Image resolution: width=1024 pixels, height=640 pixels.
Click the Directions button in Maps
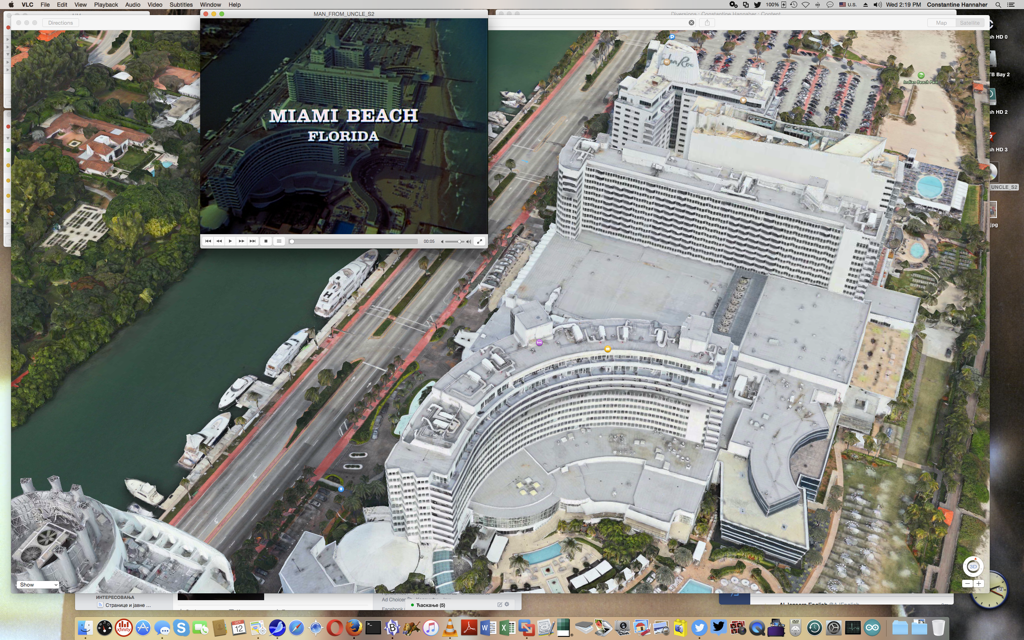click(60, 22)
